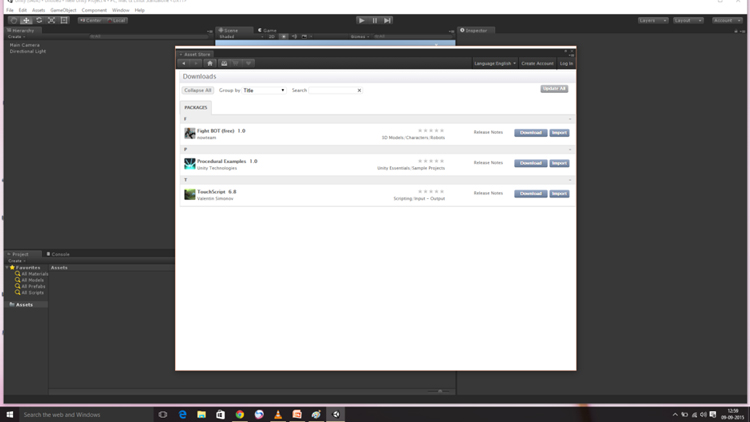Image resolution: width=750 pixels, height=422 pixels.
Task: Select Directional Light in Hierarchy
Action: (x=28, y=51)
